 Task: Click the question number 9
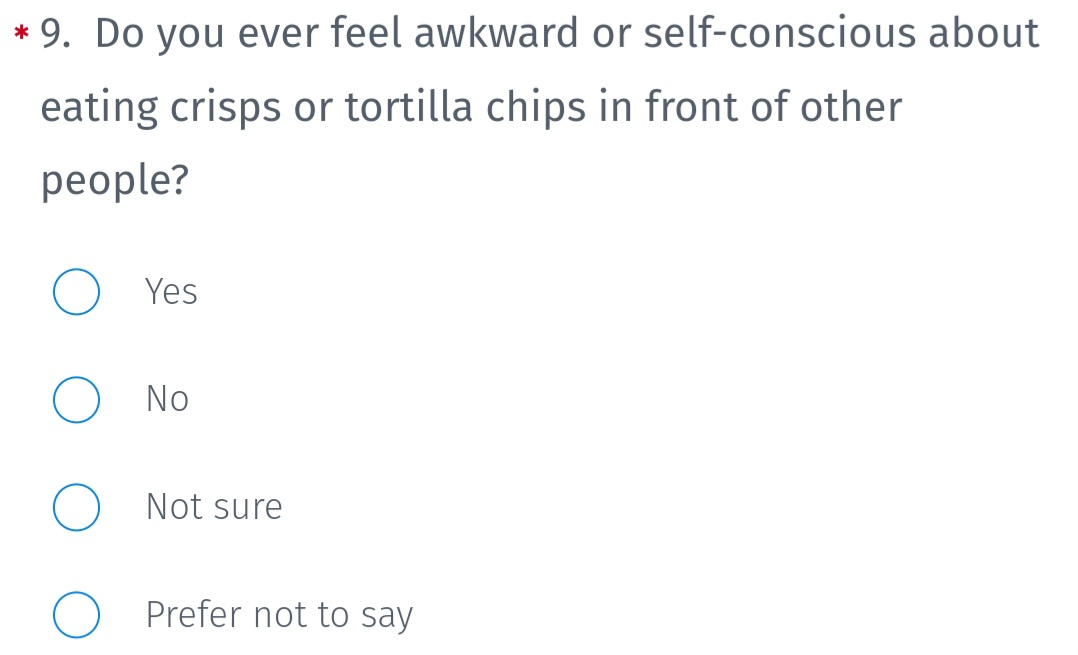coord(56,33)
